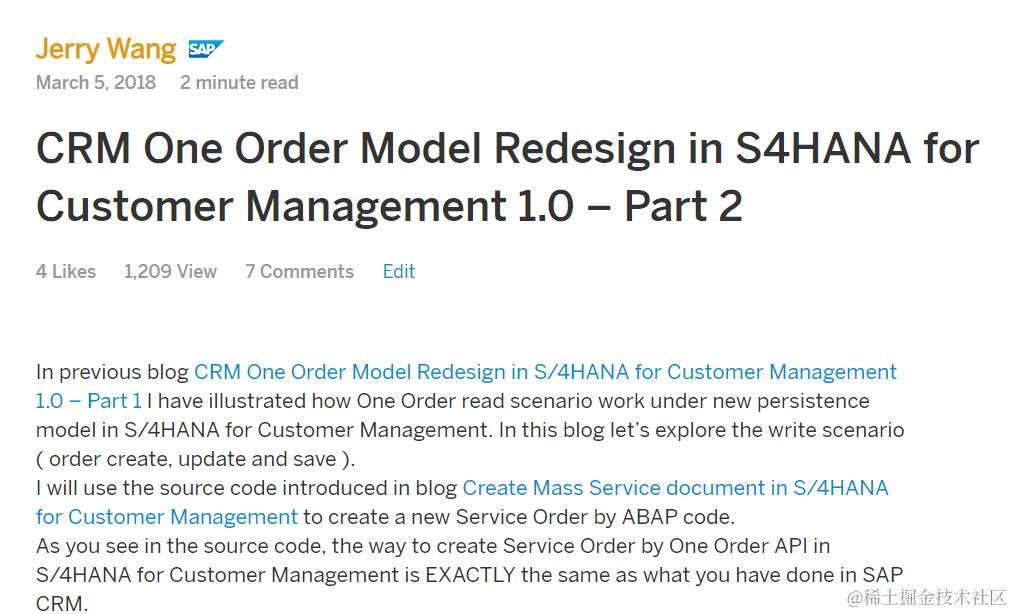Click the '4 Likes' count

coord(66,271)
